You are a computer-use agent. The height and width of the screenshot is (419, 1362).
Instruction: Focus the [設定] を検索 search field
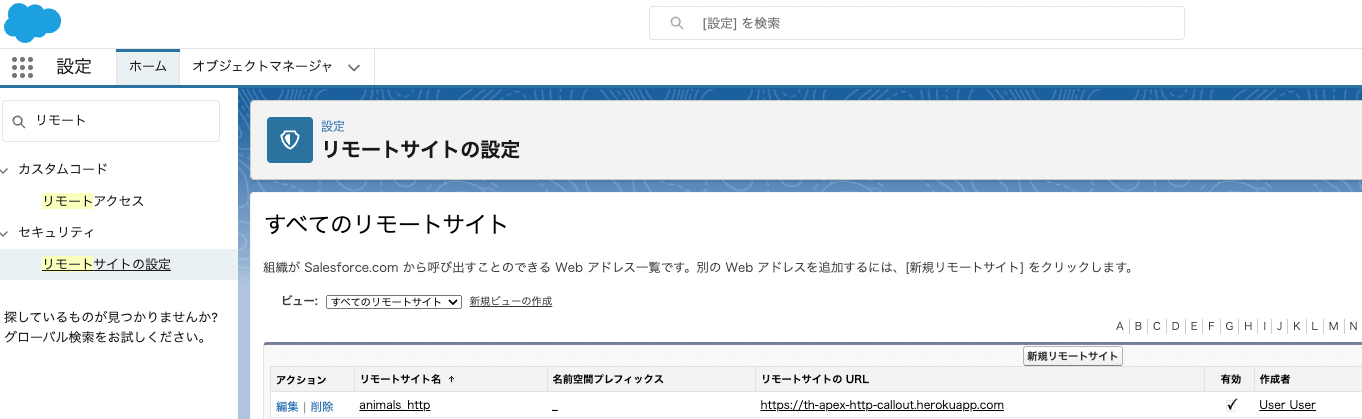pos(917,23)
